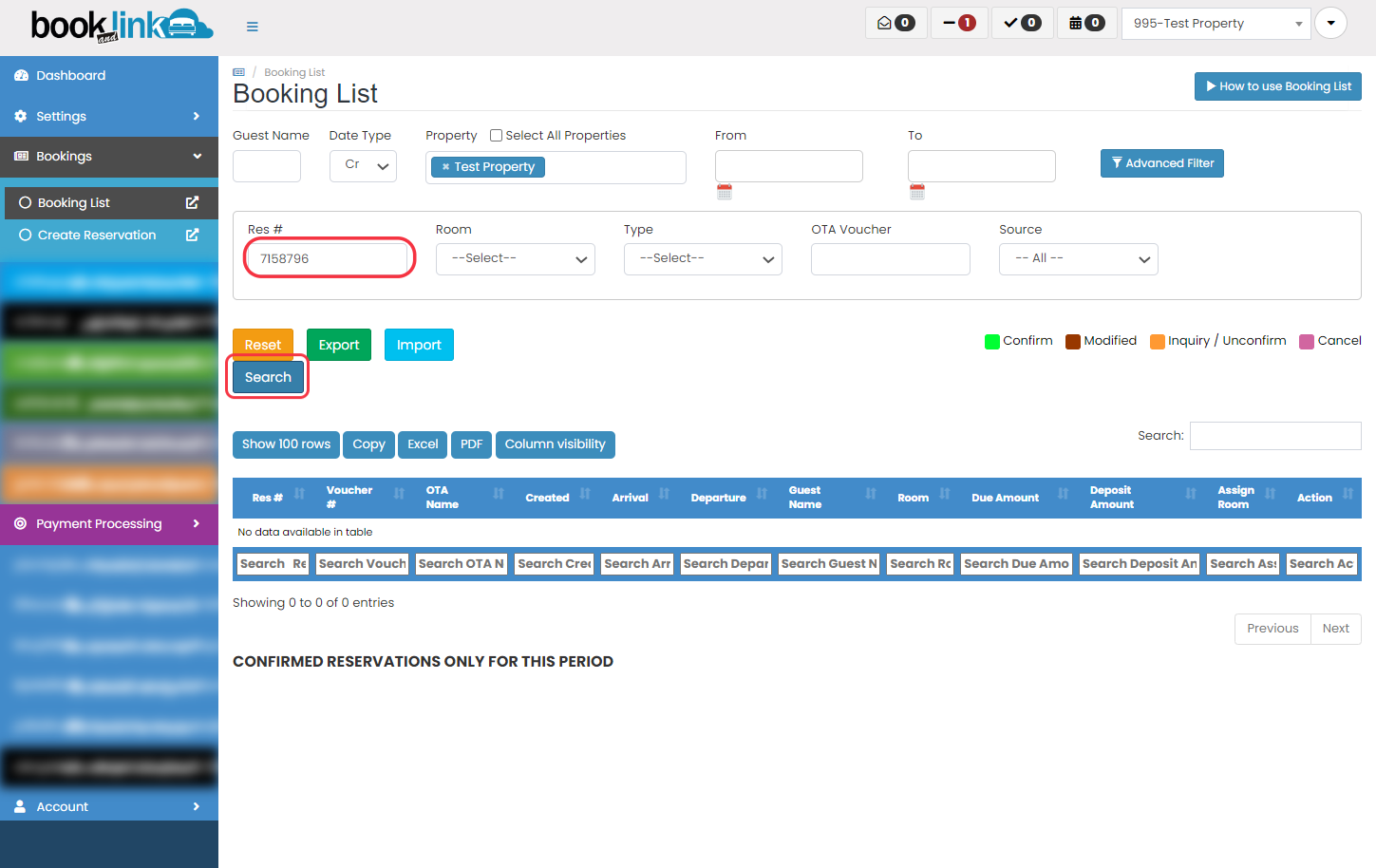Click the Copy table button

(x=368, y=444)
